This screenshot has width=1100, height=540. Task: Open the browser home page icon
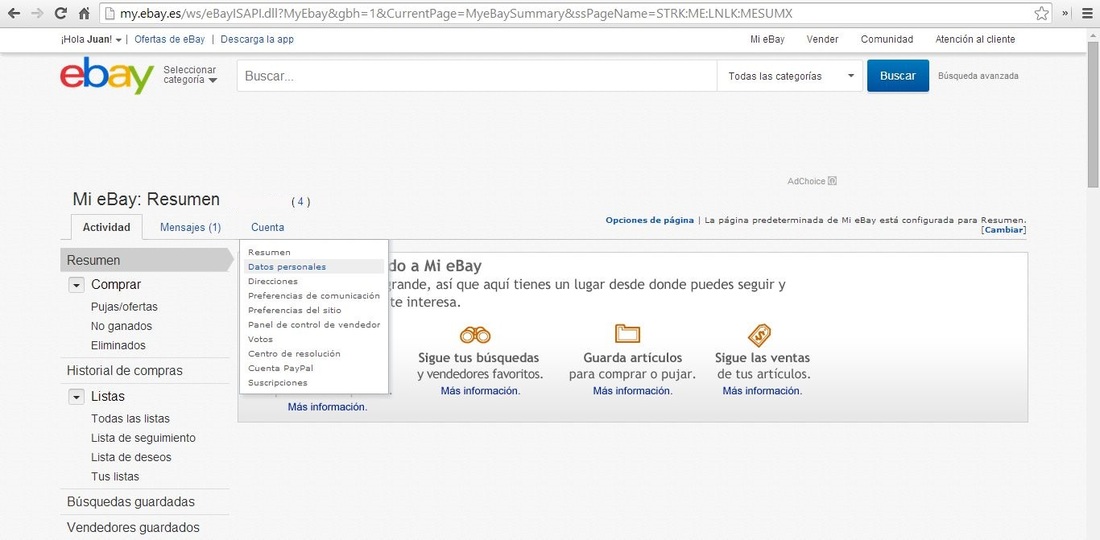[x=84, y=13]
